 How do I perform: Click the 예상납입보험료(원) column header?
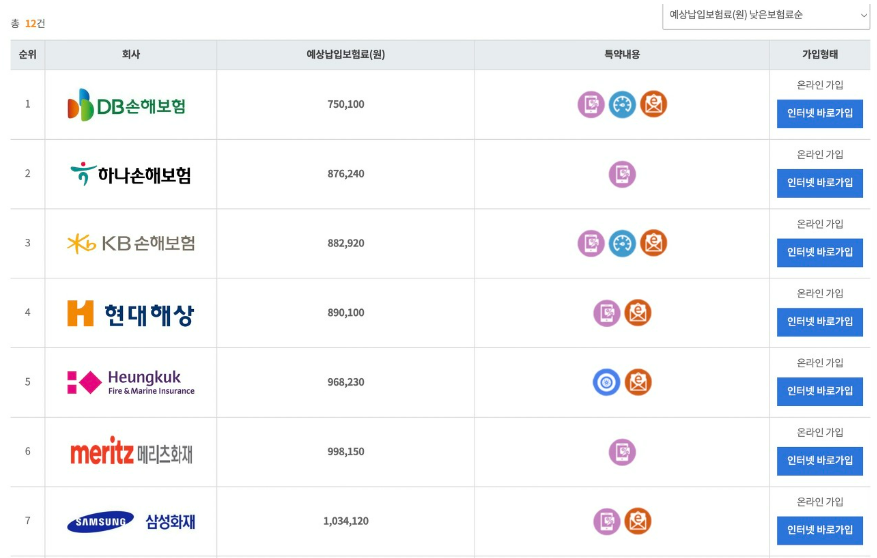tap(346, 55)
